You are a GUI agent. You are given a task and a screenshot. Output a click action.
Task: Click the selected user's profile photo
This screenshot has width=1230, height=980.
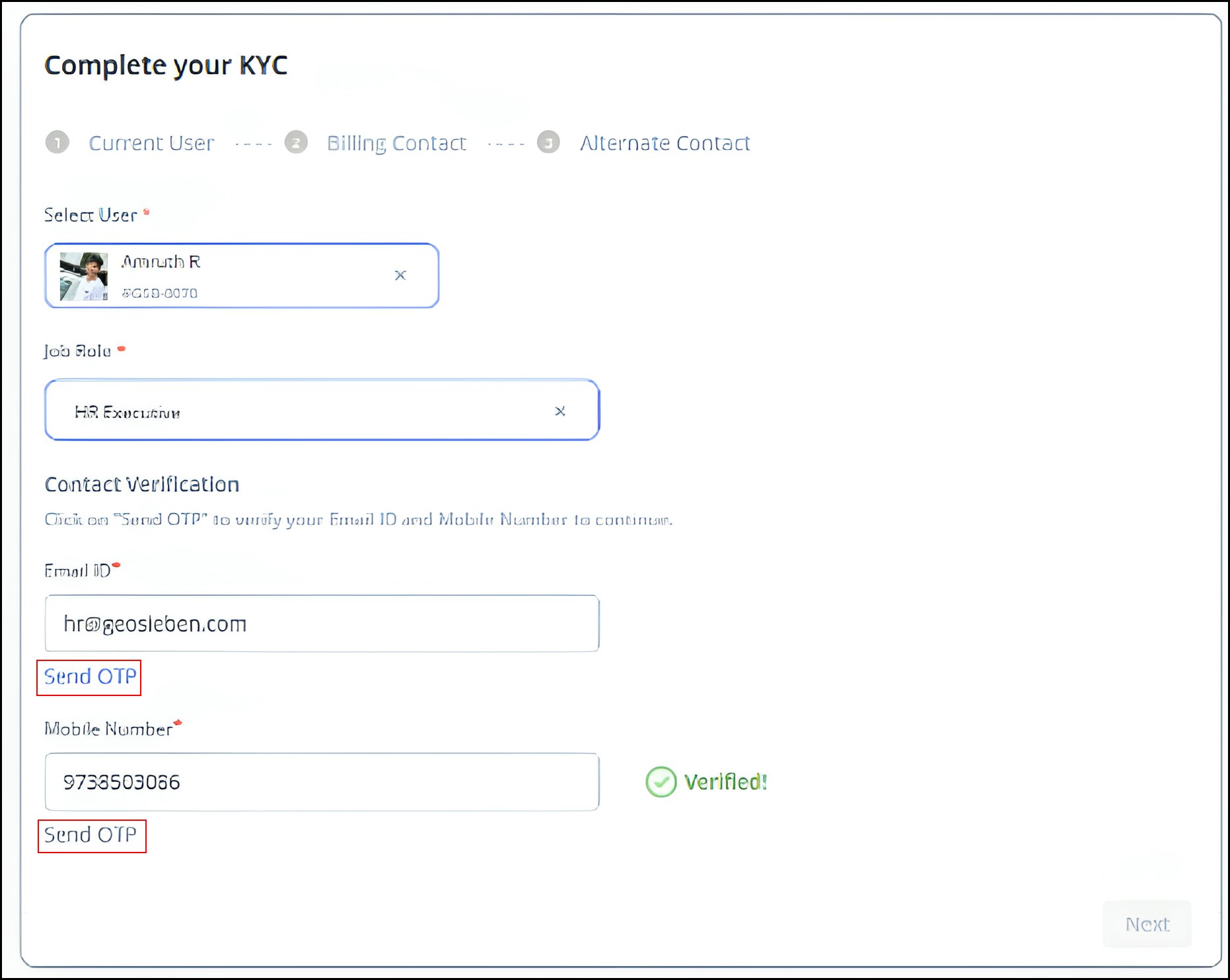pos(84,276)
